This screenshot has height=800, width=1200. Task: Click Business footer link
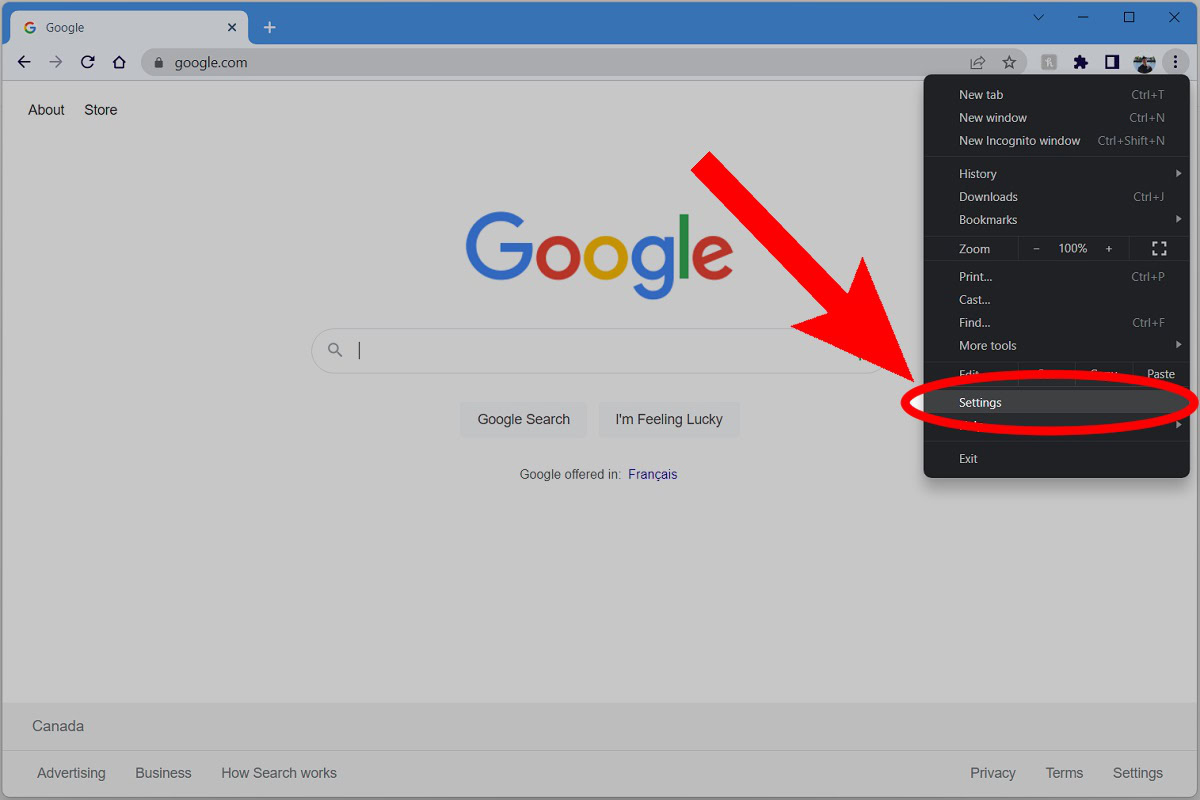point(163,773)
